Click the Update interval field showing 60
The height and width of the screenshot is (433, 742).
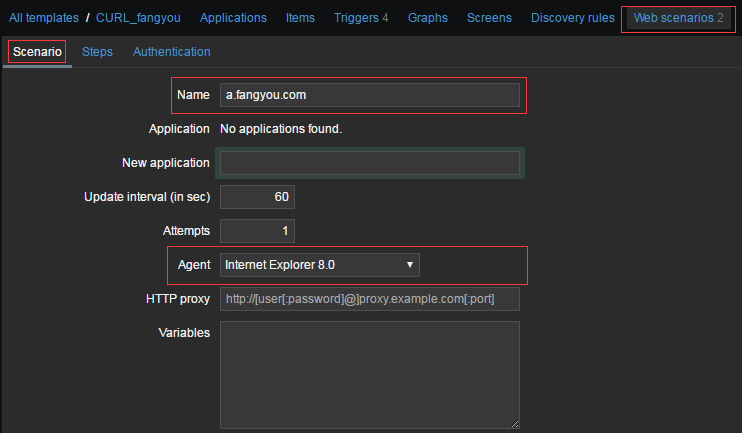(x=257, y=197)
